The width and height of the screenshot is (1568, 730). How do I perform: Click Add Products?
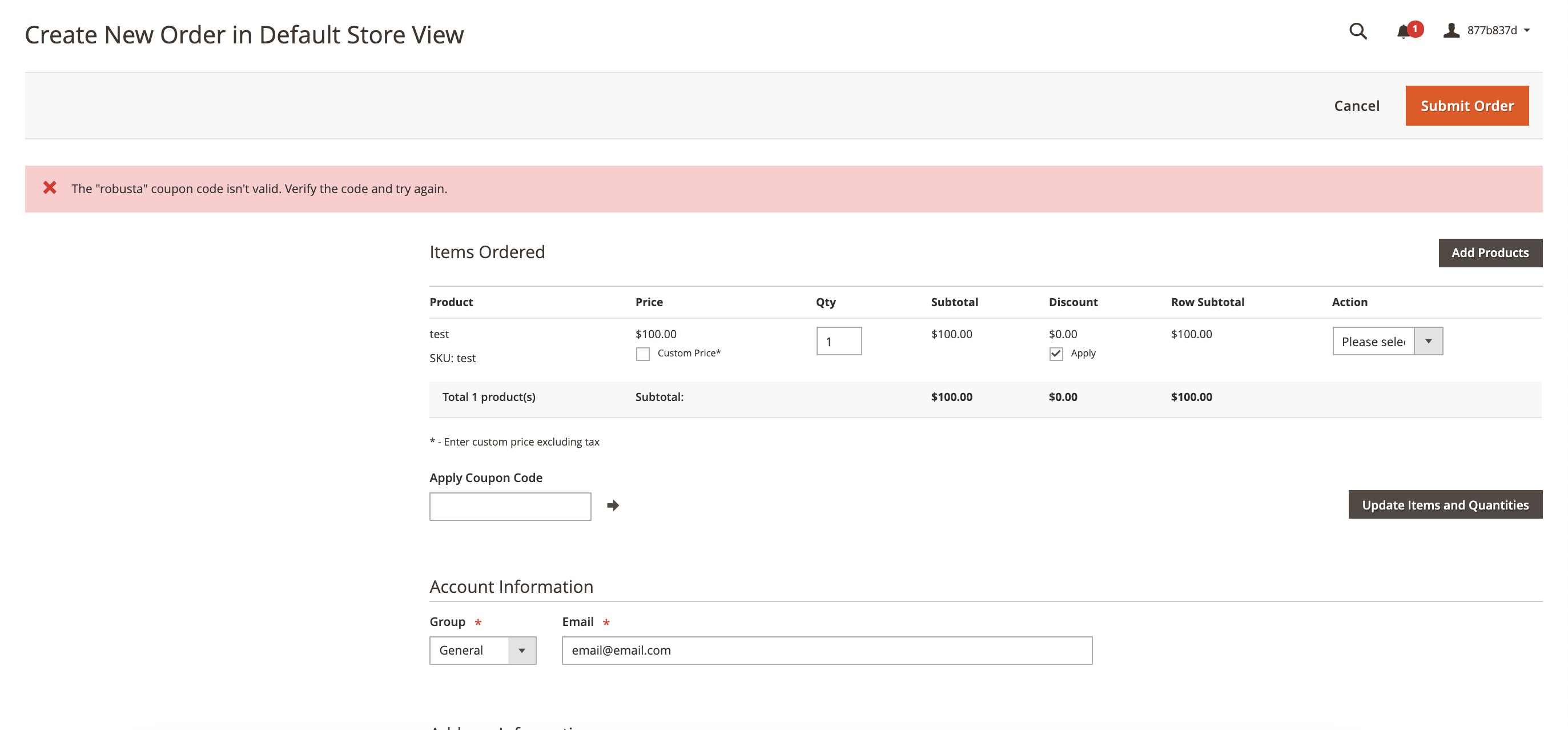(x=1489, y=252)
